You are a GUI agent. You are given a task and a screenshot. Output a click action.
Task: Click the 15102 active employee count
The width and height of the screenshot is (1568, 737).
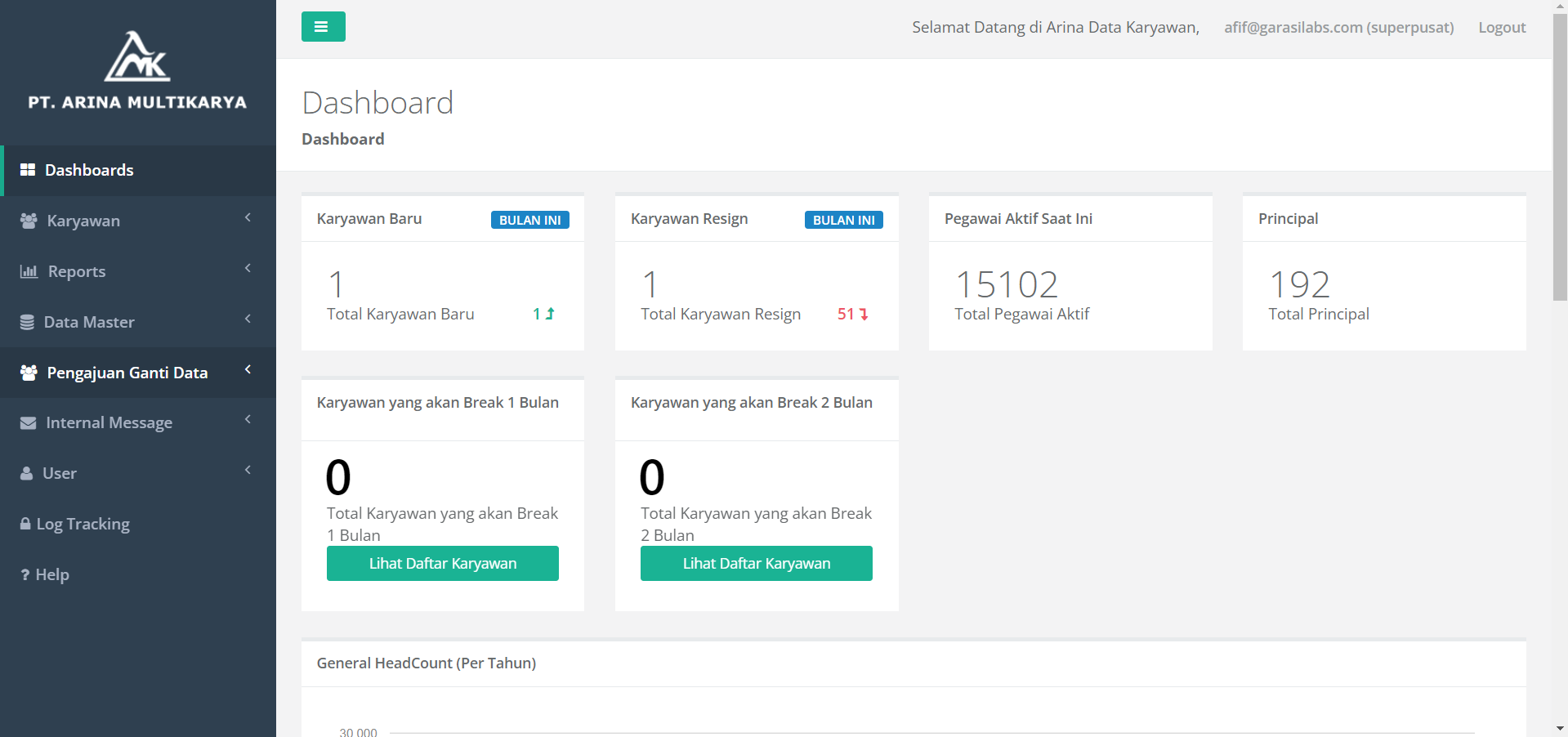(1007, 284)
